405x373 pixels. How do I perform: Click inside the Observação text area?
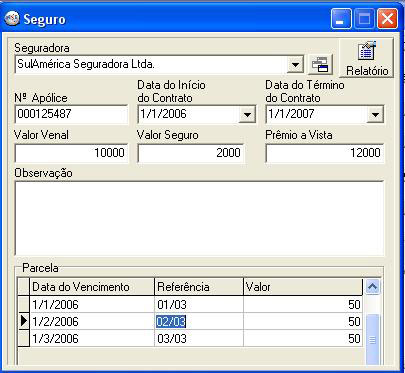tap(199, 218)
